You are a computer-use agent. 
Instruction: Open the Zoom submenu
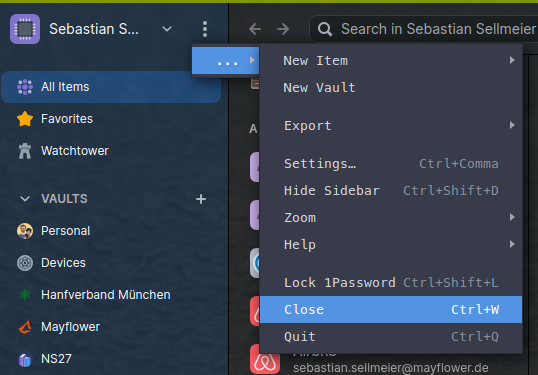(x=391, y=218)
